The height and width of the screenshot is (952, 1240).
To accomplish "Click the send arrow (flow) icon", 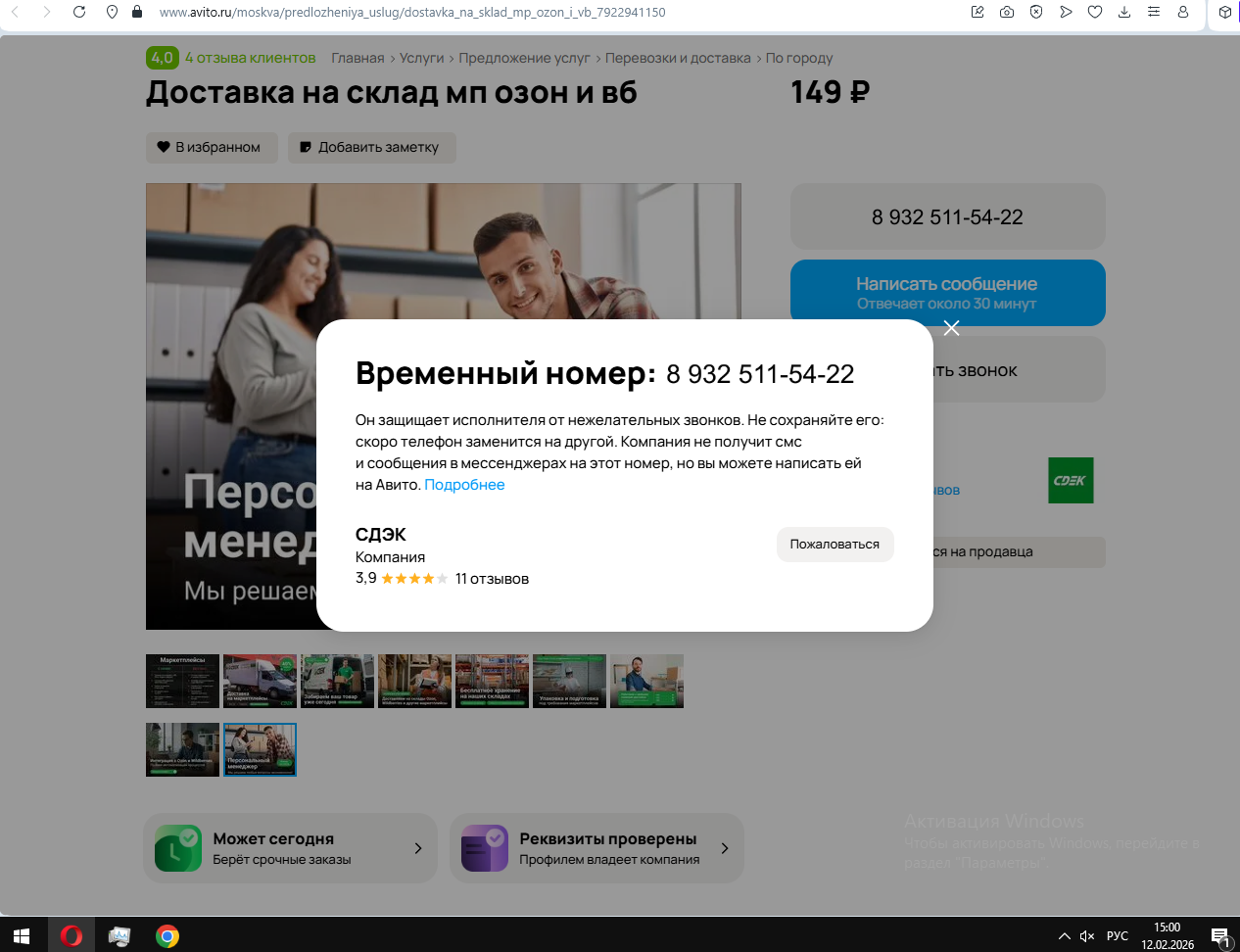I will 1066,12.
